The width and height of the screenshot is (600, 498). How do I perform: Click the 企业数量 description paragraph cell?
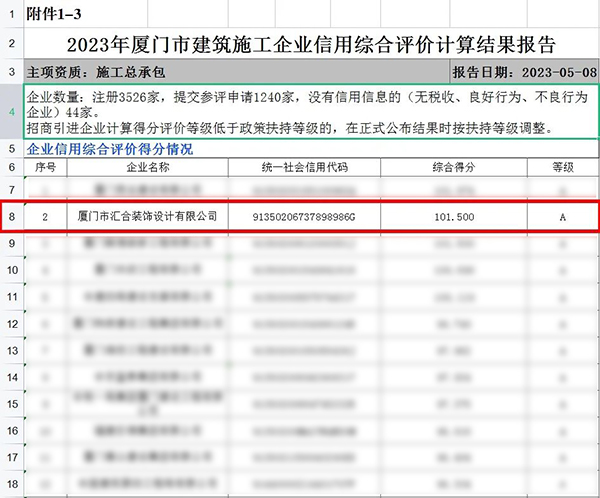pos(310,111)
